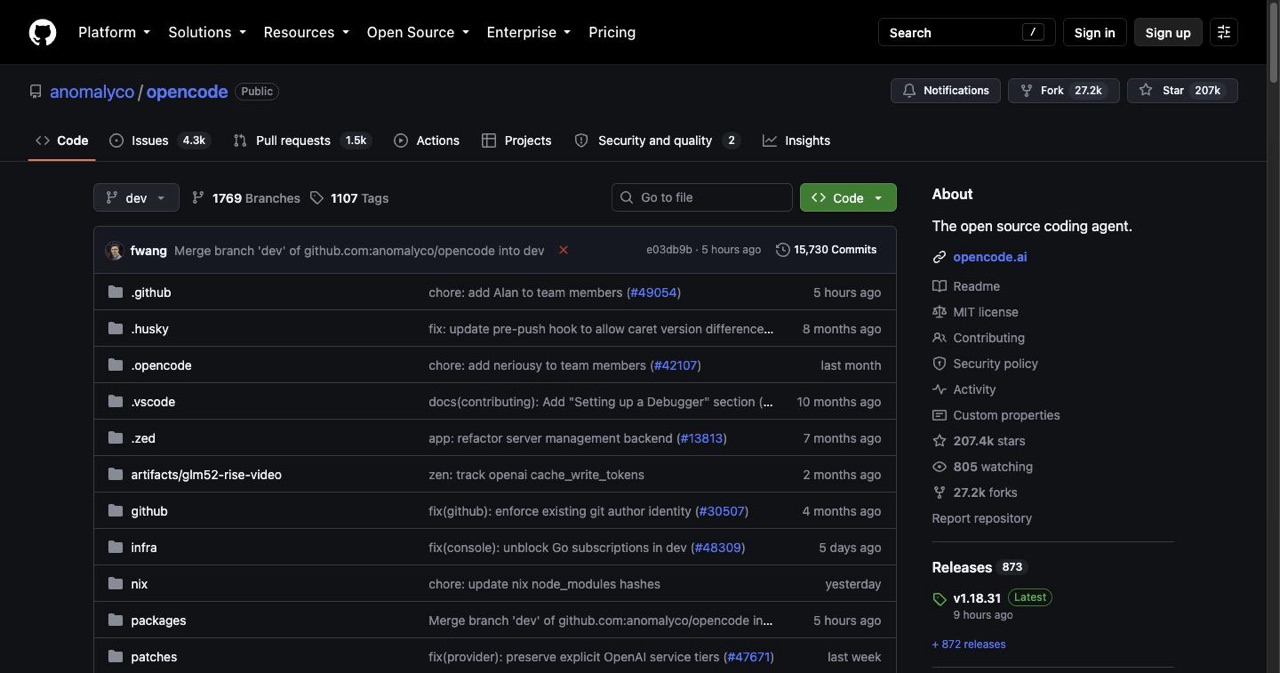Click the fork icon in Fork button
Image resolution: width=1280 pixels, height=673 pixels.
point(1026,90)
